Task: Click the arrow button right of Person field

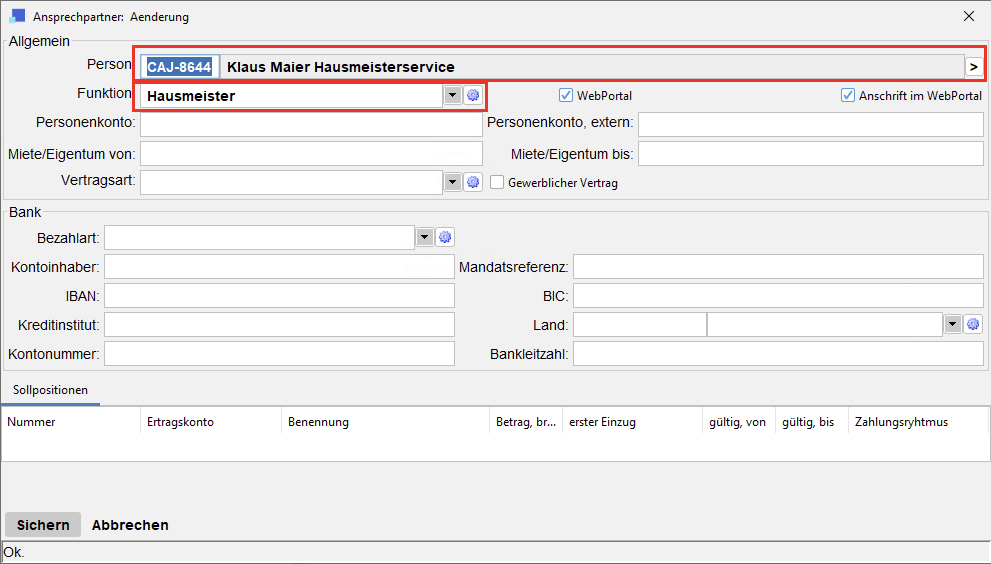Action: 973,66
